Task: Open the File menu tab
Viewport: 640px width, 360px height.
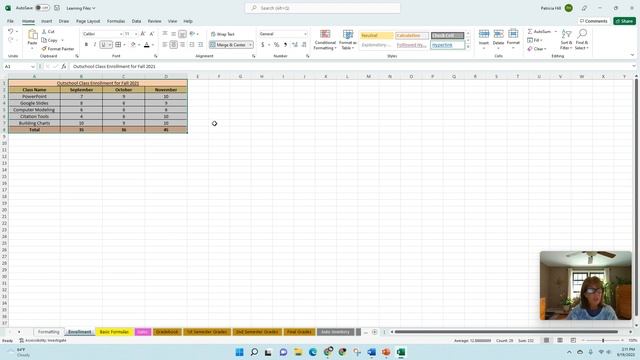Action: tap(10, 21)
